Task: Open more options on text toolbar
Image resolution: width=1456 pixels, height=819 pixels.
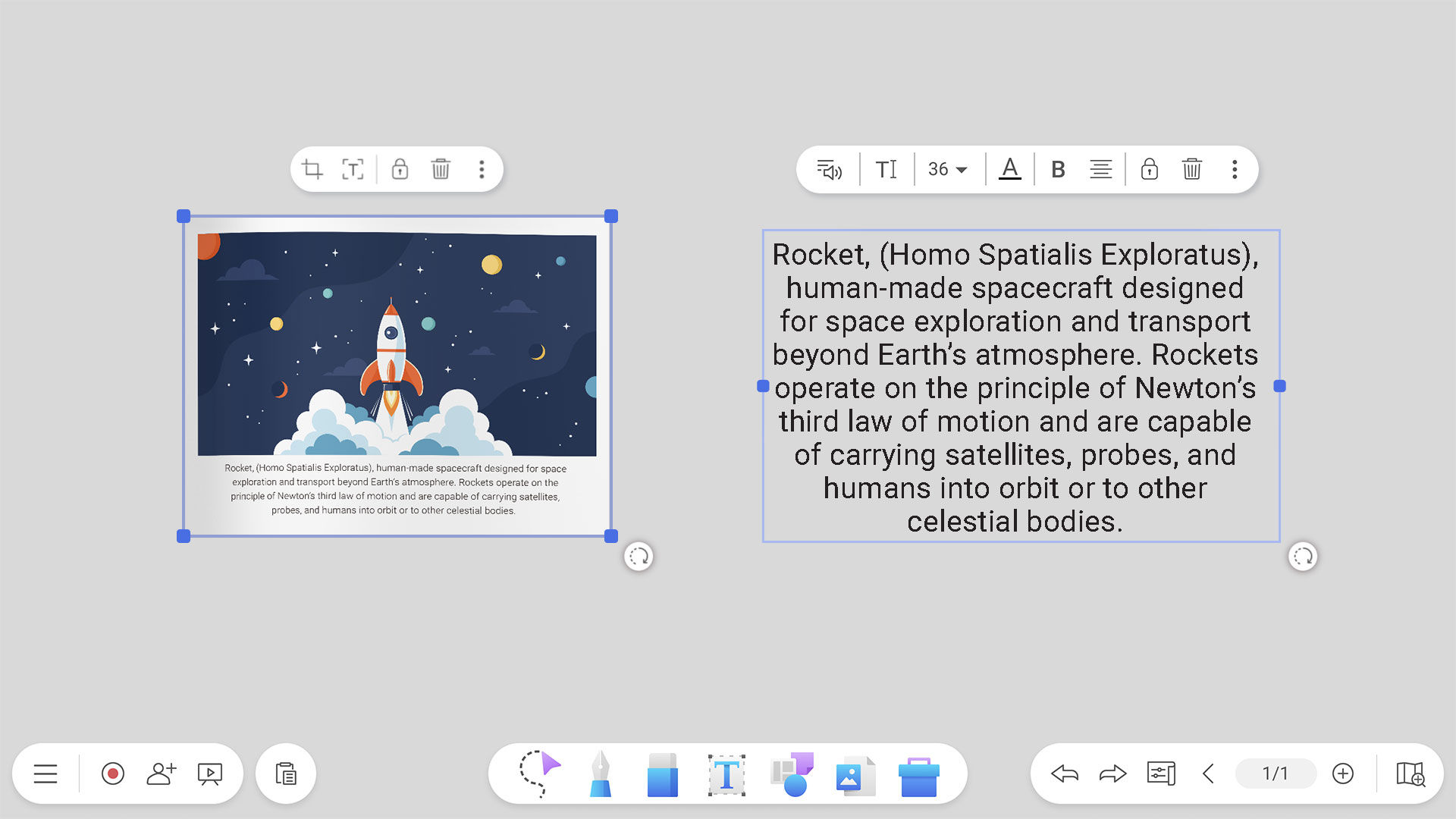Action: point(1235,169)
